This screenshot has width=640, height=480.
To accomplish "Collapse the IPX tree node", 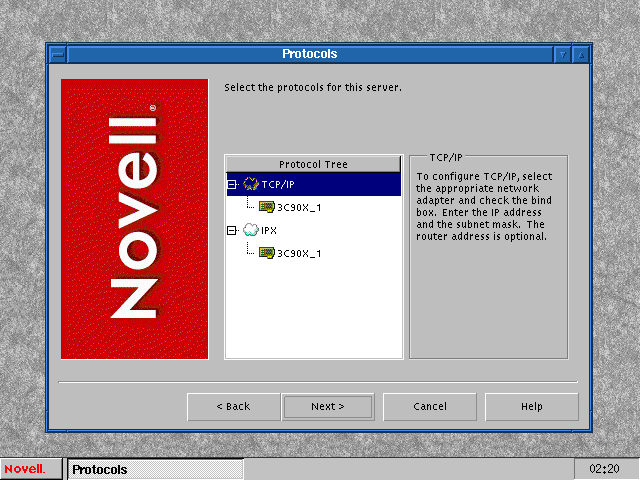I will click(x=231, y=231).
